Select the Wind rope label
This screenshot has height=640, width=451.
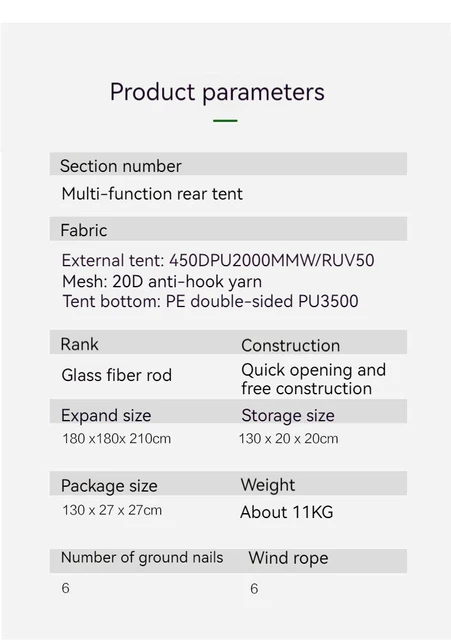pyautogui.click(x=288, y=558)
